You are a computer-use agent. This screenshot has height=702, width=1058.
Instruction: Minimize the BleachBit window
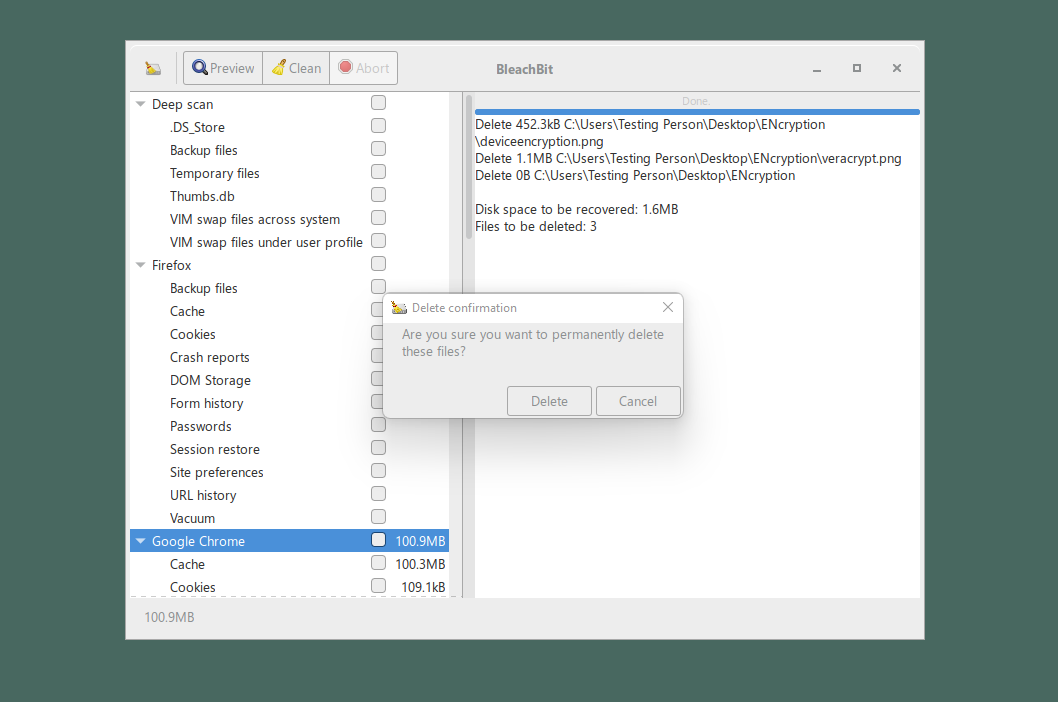(817, 69)
